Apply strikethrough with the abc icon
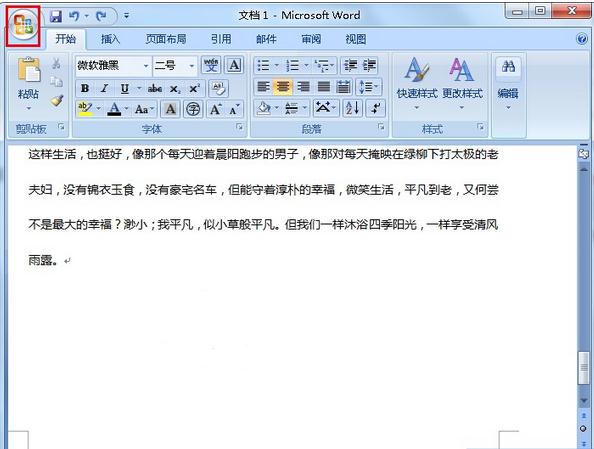594x449 pixels. (155, 89)
